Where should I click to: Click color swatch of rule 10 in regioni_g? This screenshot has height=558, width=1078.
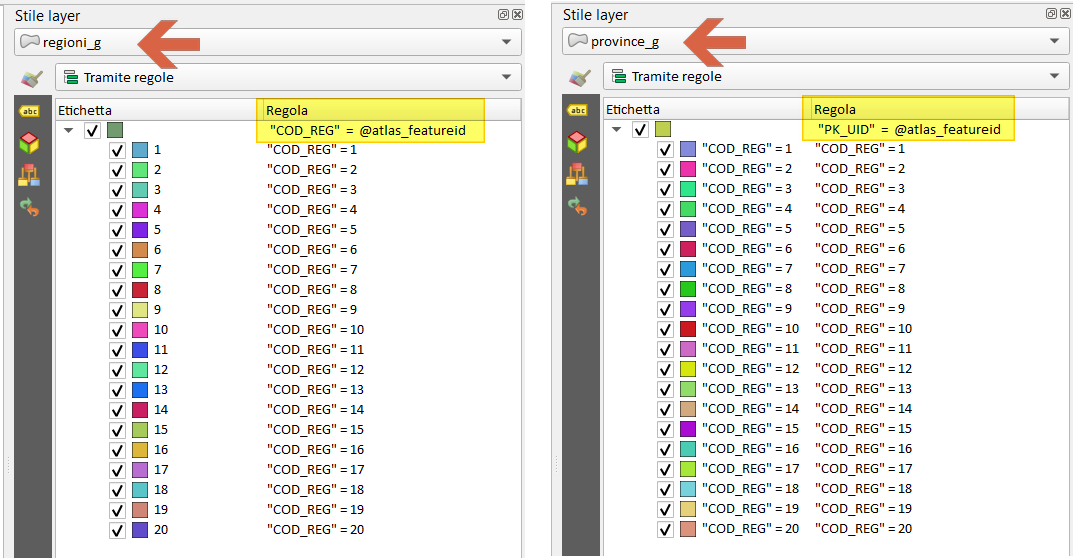(x=140, y=330)
